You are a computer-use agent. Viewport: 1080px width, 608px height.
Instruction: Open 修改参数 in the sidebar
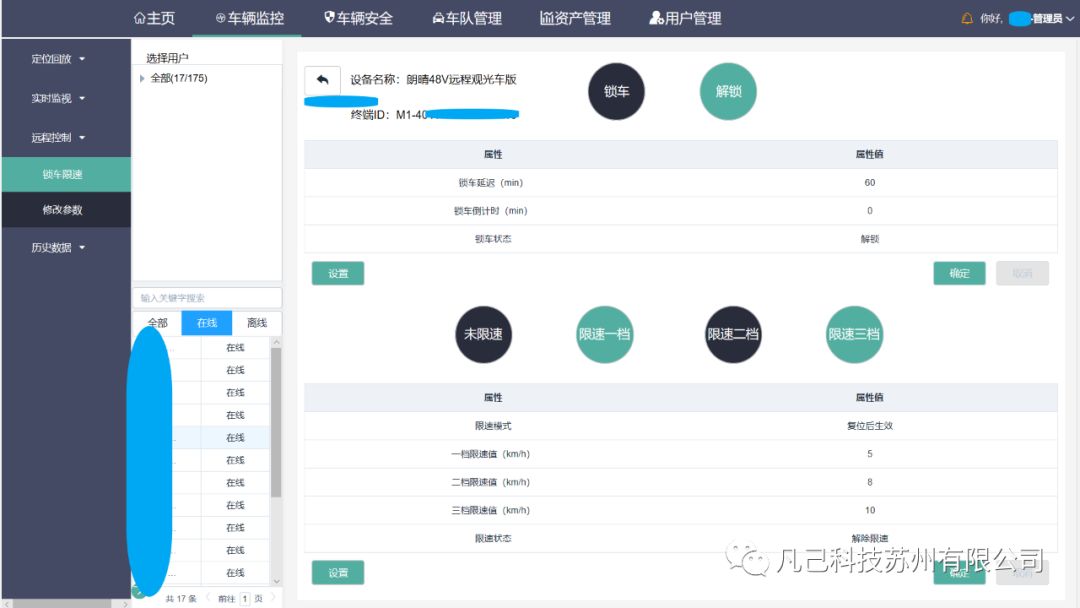tap(62, 210)
